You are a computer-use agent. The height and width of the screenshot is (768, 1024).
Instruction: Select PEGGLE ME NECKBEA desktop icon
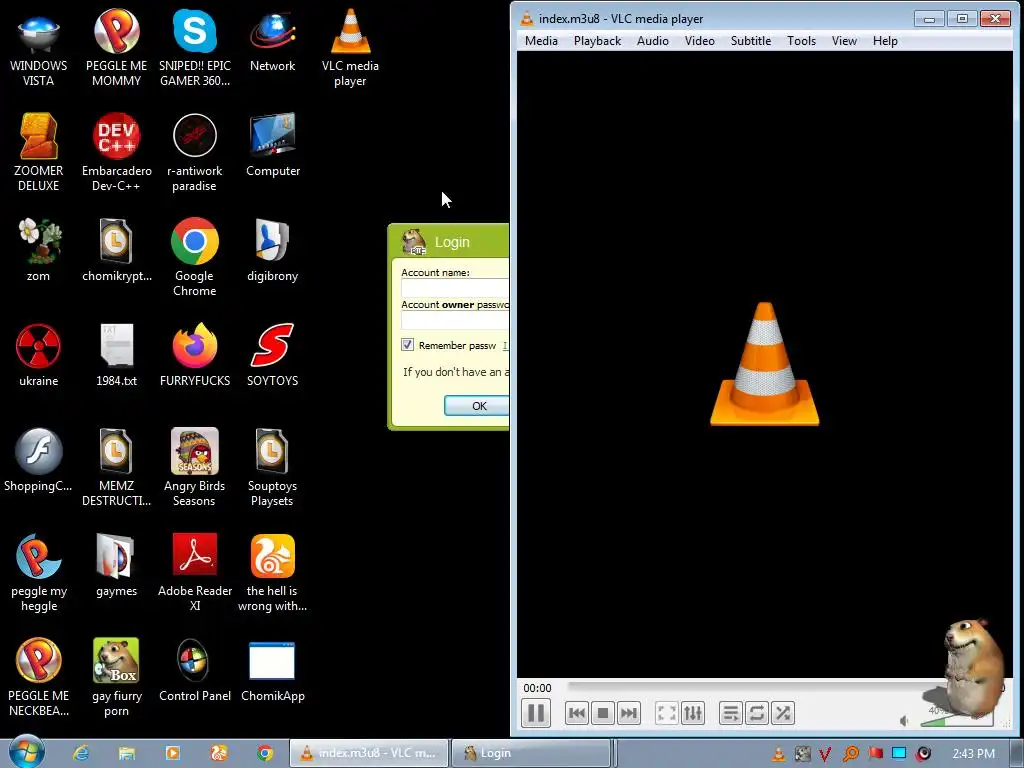click(39, 678)
